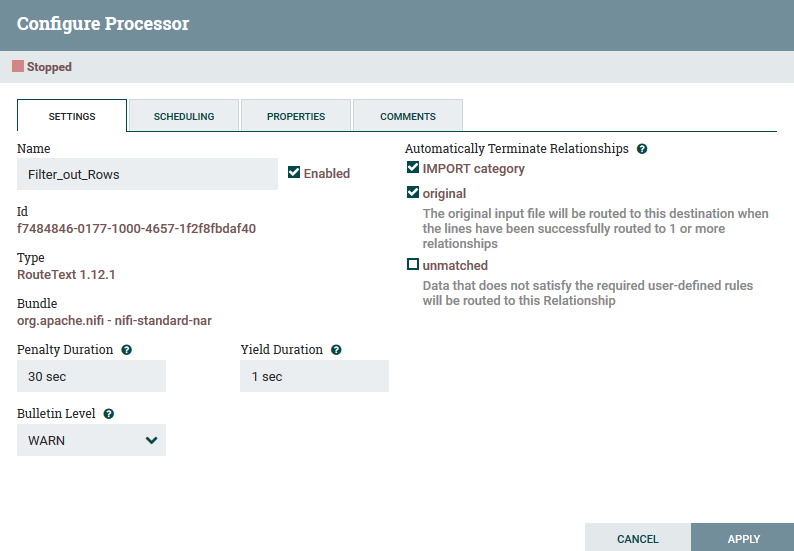The height and width of the screenshot is (551, 794).
Task: Uncheck the IMPORT category relationship
Action: coord(413,167)
